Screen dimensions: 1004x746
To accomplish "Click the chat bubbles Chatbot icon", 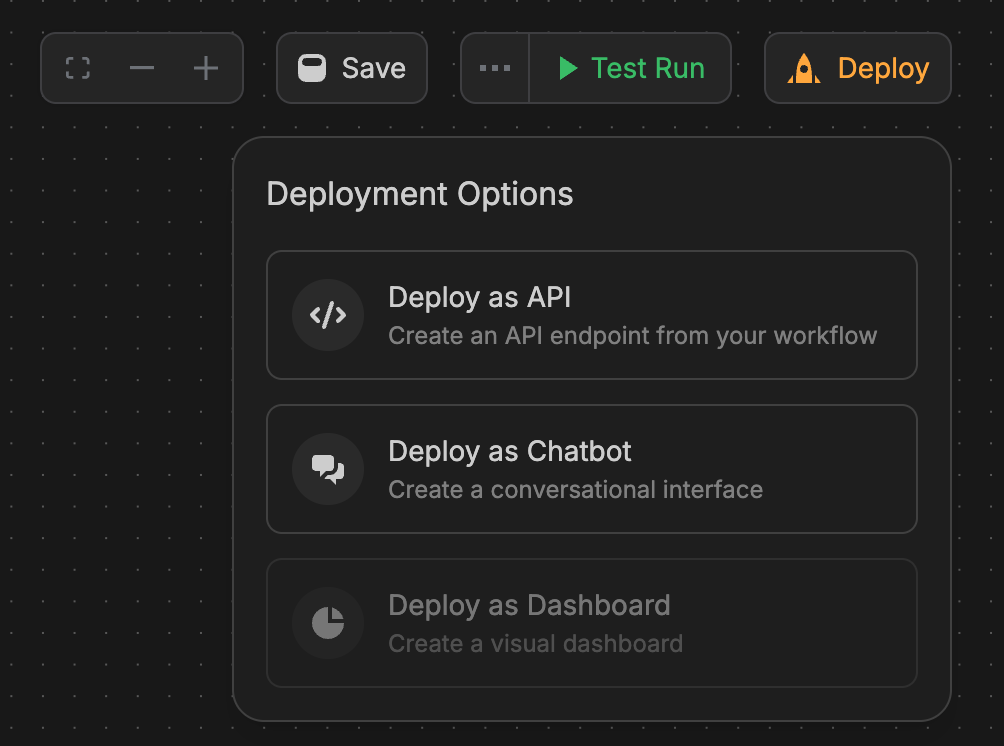I will tap(328, 469).
